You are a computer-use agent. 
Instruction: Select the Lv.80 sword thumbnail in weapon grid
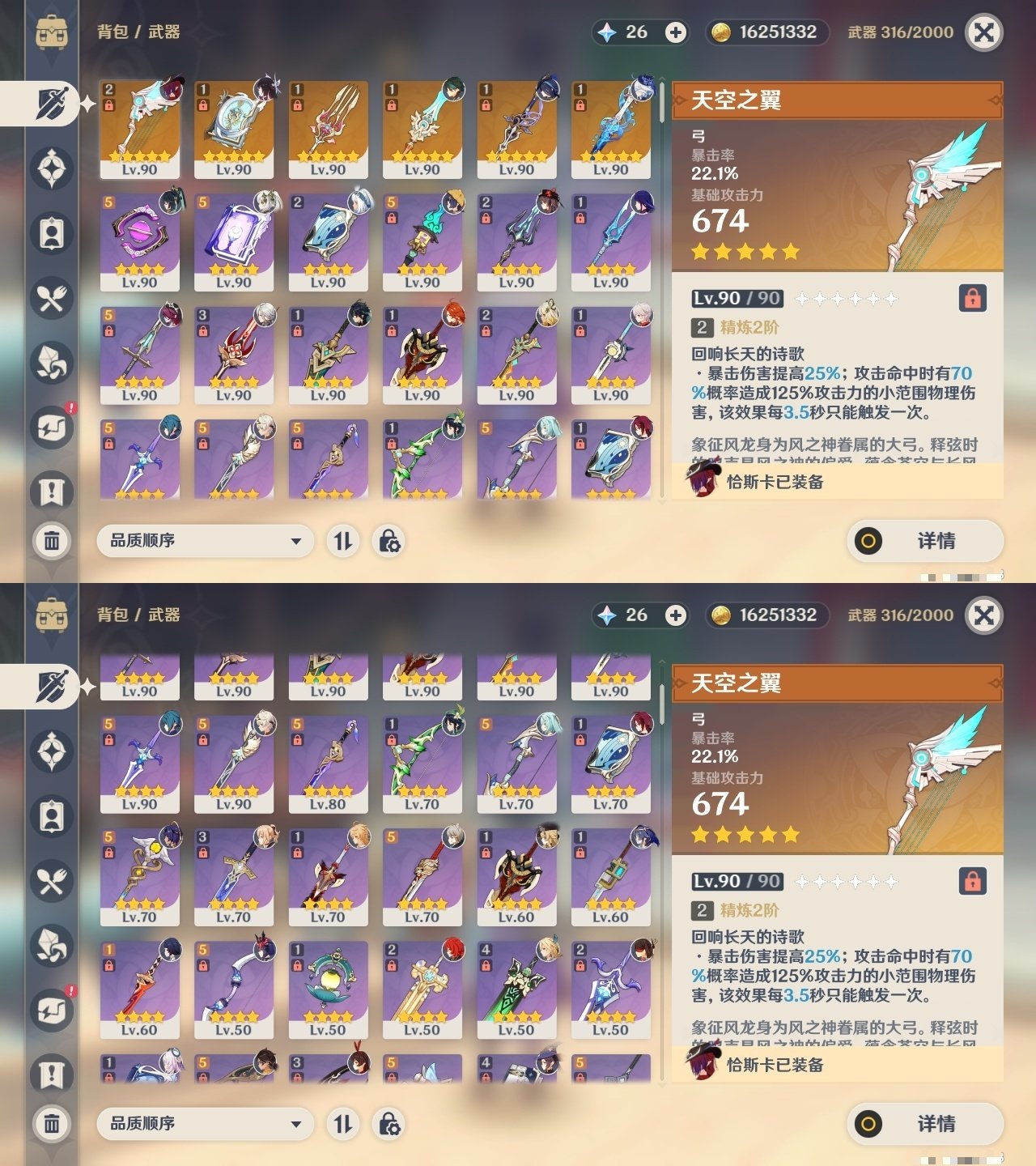[x=328, y=764]
